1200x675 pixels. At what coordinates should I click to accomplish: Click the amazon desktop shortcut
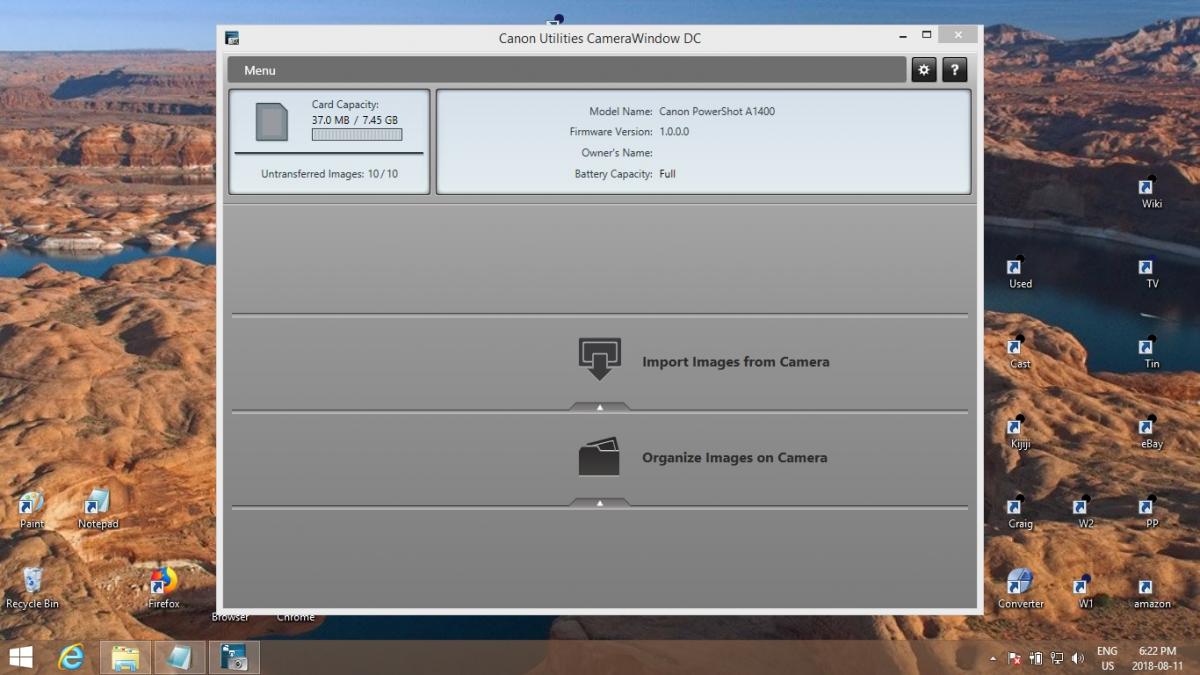click(1151, 592)
